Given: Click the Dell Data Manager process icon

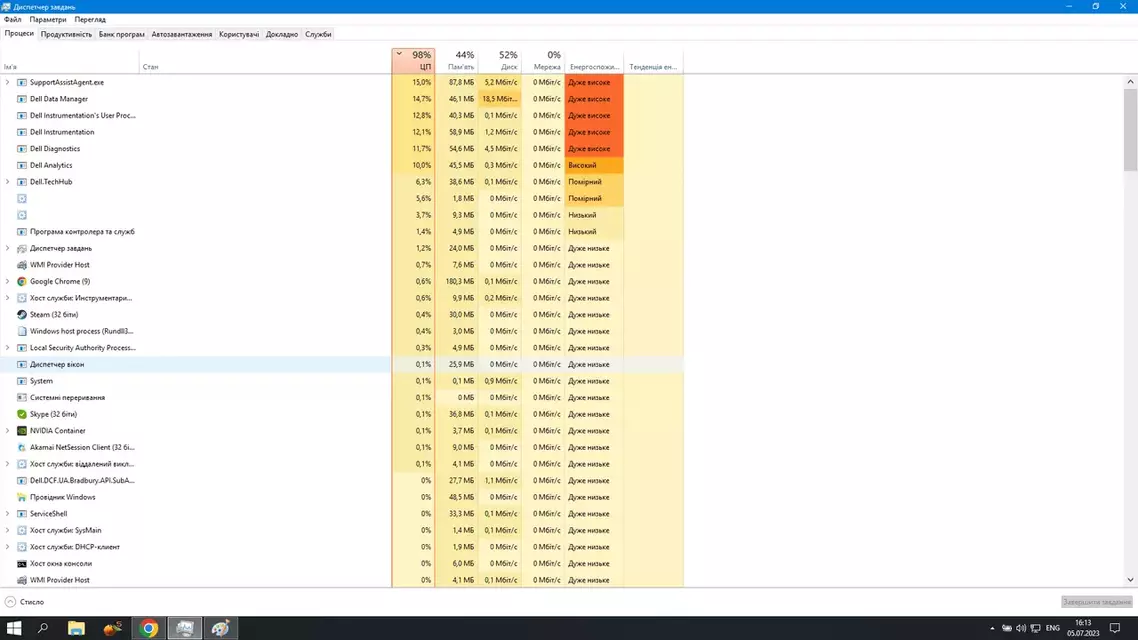Looking at the screenshot, I should (22, 99).
